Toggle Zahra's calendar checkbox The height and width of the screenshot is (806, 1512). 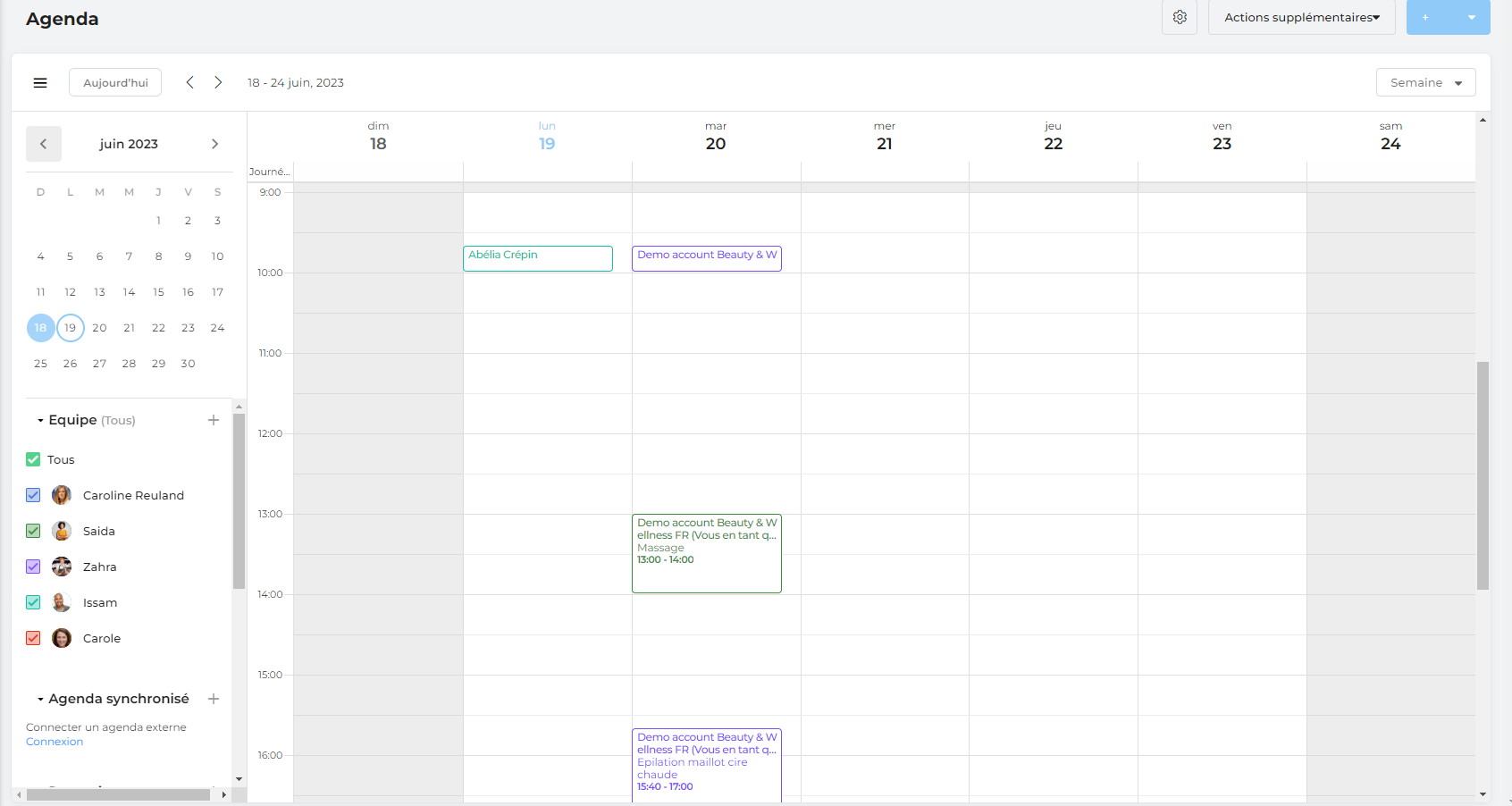point(33,567)
